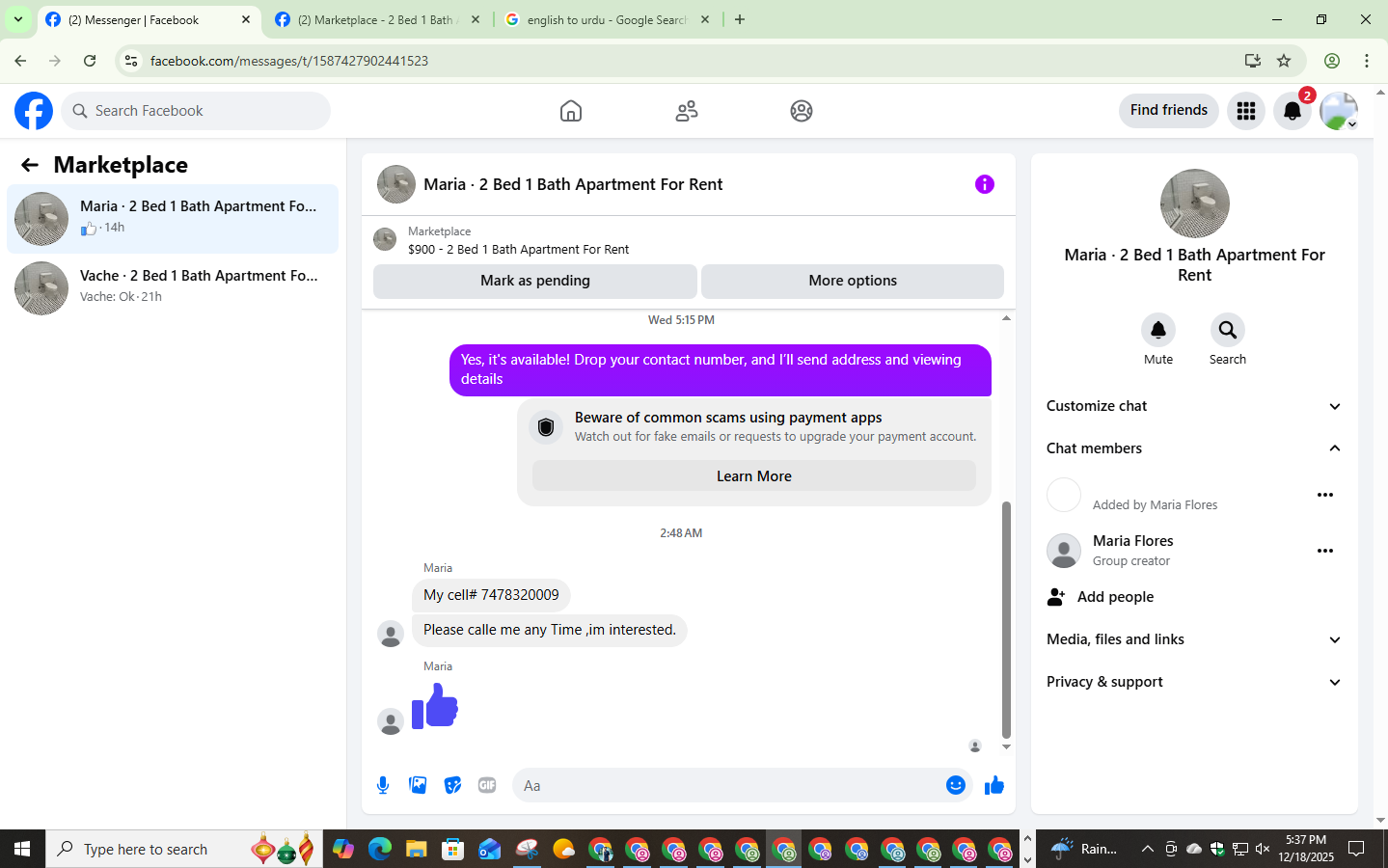The image size is (1388, 868).
Task: Open the Windows notification center
Action: [x=1356, y=849]
